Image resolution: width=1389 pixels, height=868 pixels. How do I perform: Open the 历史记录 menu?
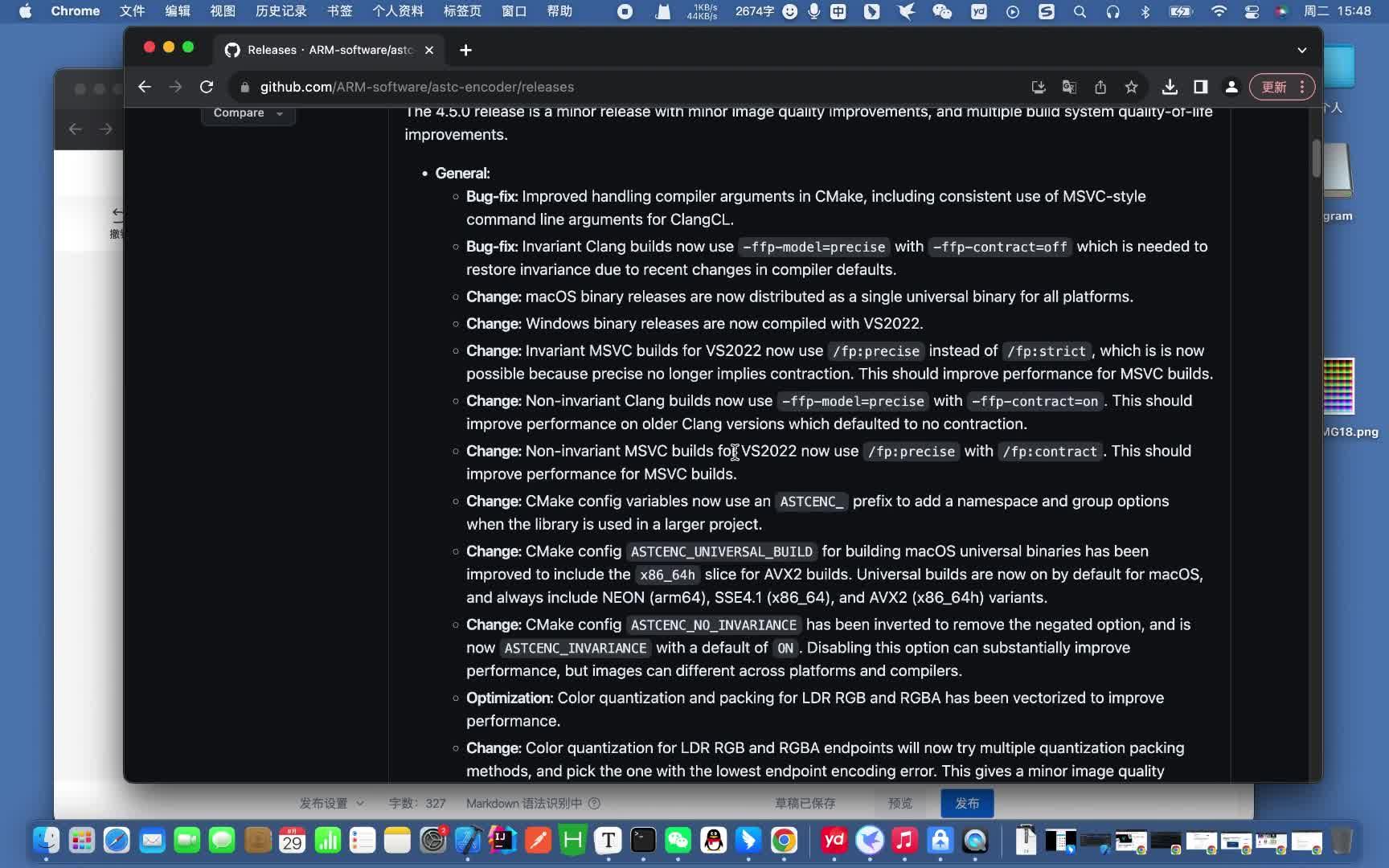point(281,11)
